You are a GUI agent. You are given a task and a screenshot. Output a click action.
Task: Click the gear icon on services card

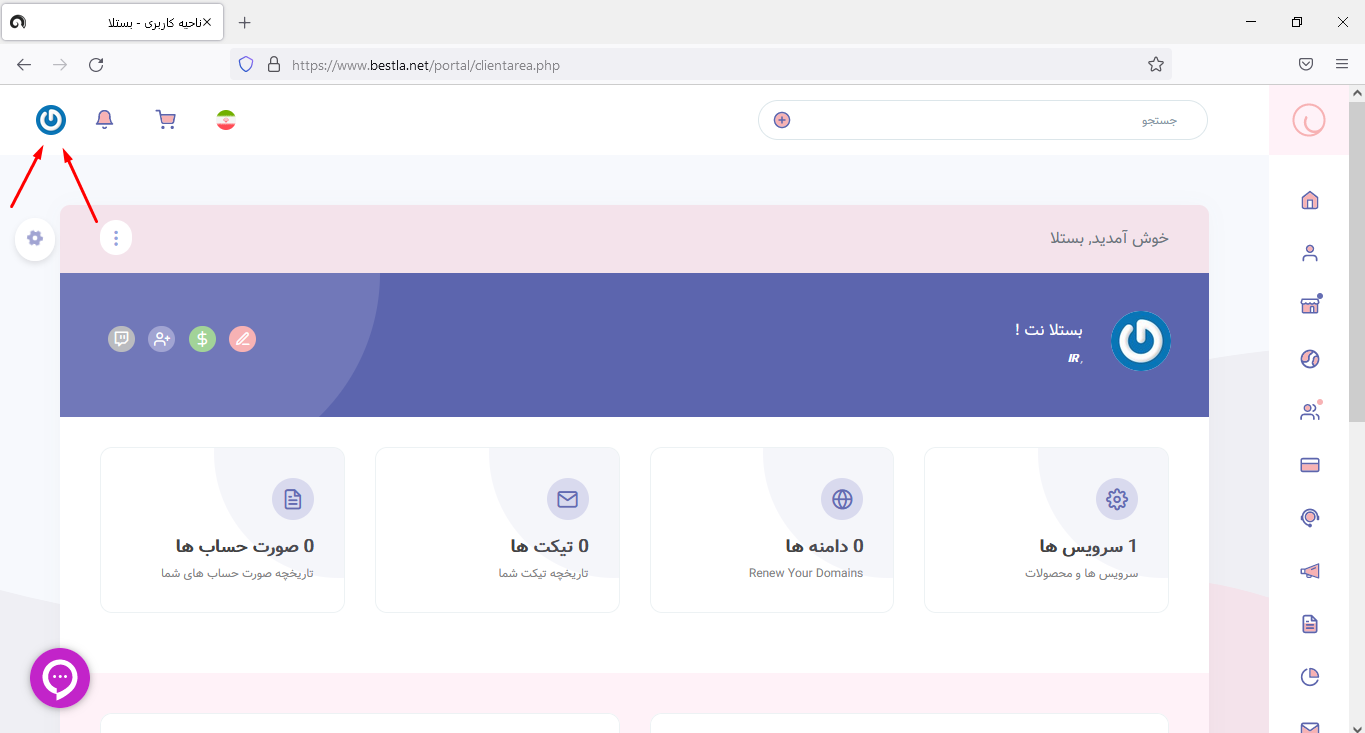pos(1117,499)
